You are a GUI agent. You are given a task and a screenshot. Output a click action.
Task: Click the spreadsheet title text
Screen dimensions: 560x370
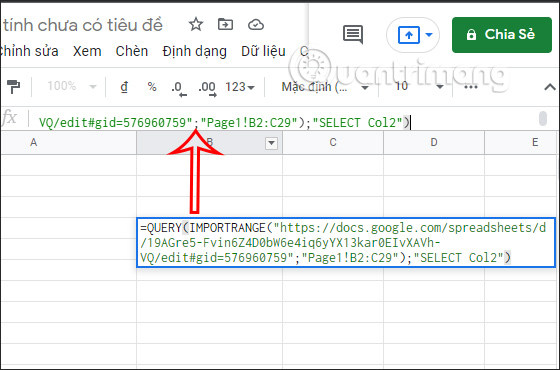click(82, 25)
